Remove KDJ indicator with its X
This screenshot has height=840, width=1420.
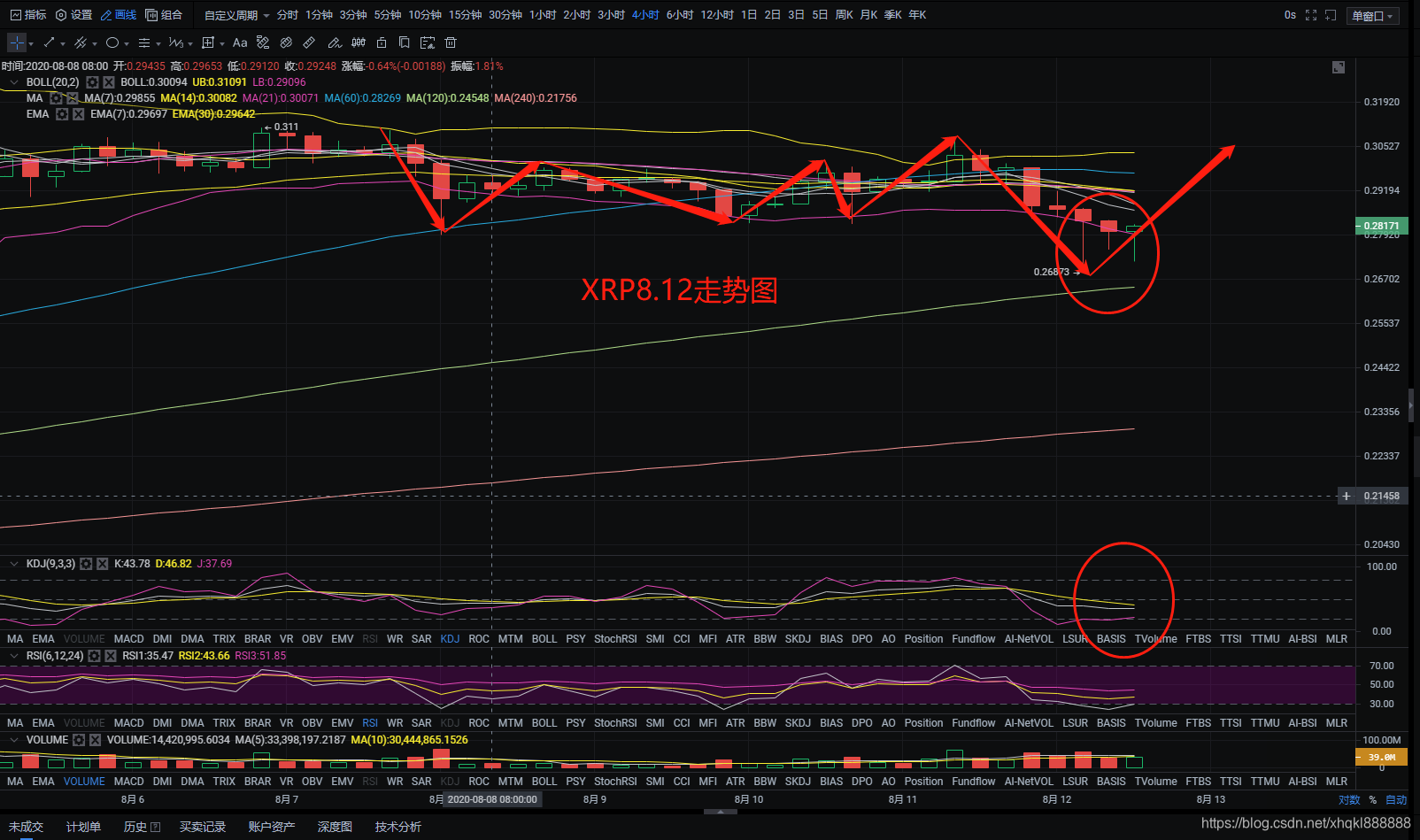point(103,564)
